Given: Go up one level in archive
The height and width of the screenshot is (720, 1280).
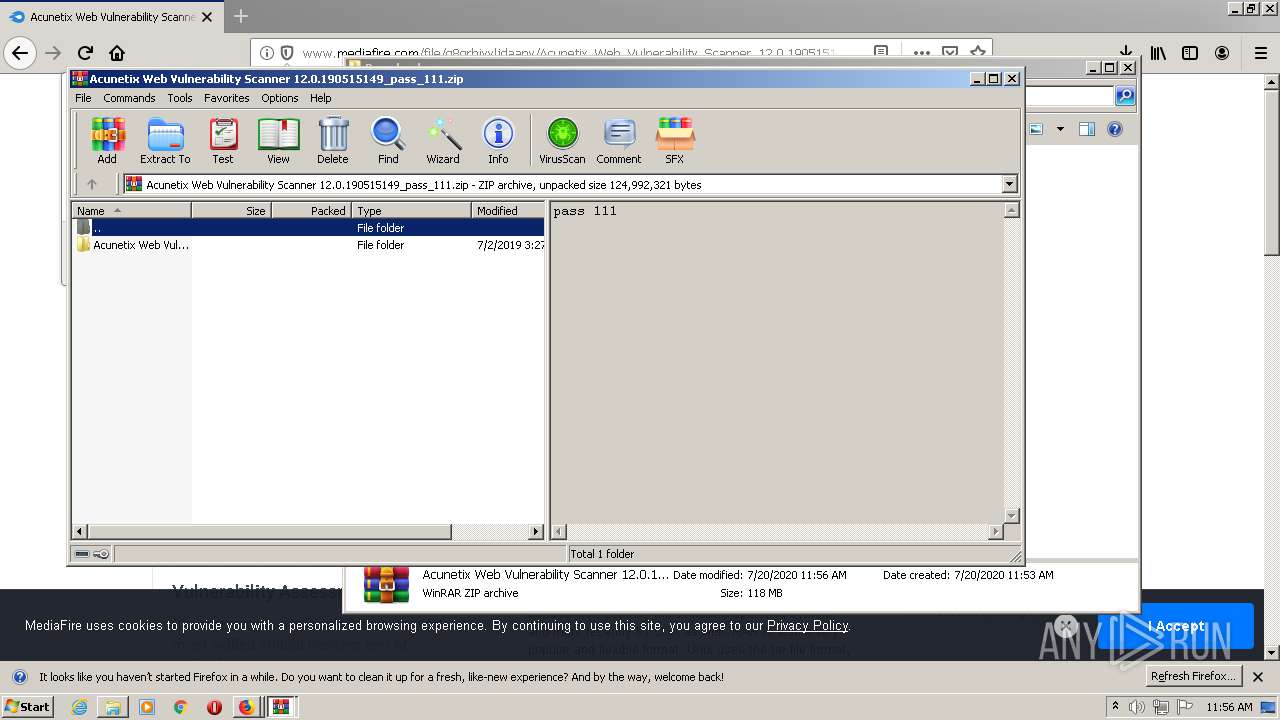Looking at the screenshot, I should 92,184.
